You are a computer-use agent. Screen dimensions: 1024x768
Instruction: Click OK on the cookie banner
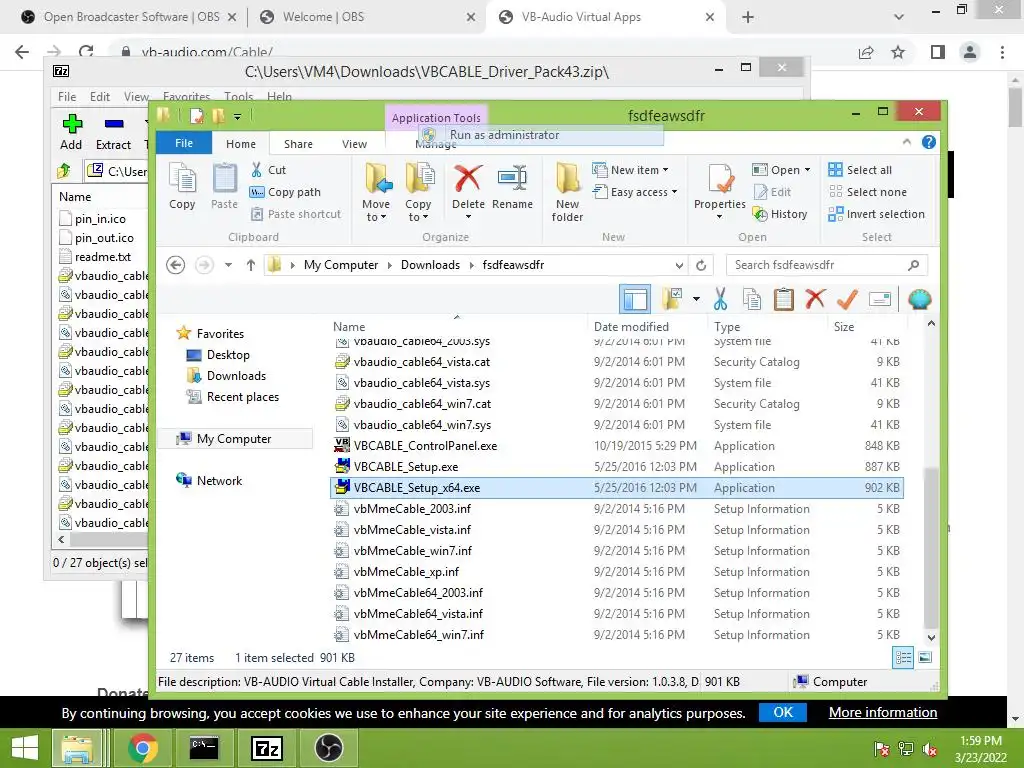tap(782, 712)
